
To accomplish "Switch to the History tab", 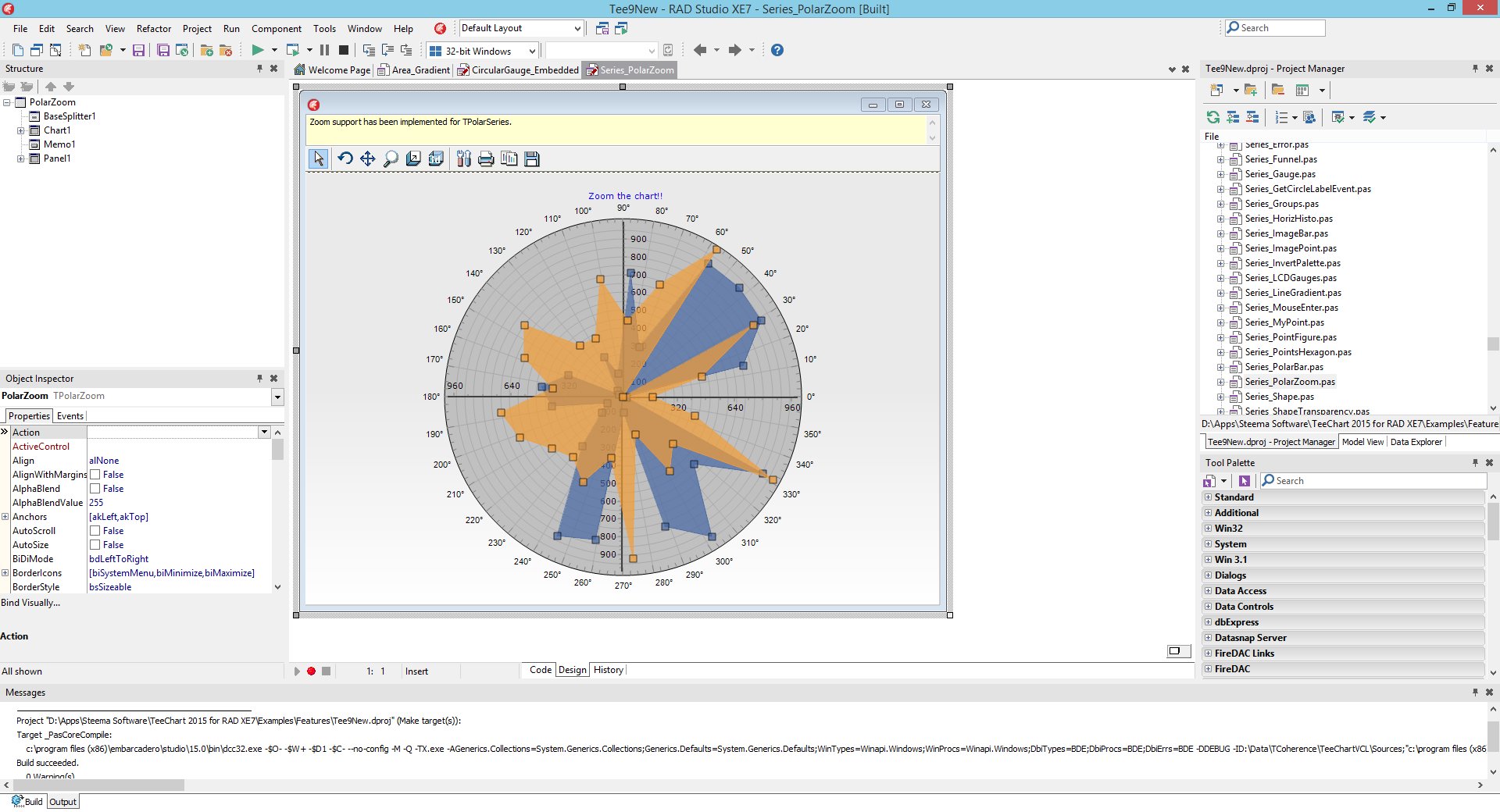I will (x=608, y=670).
